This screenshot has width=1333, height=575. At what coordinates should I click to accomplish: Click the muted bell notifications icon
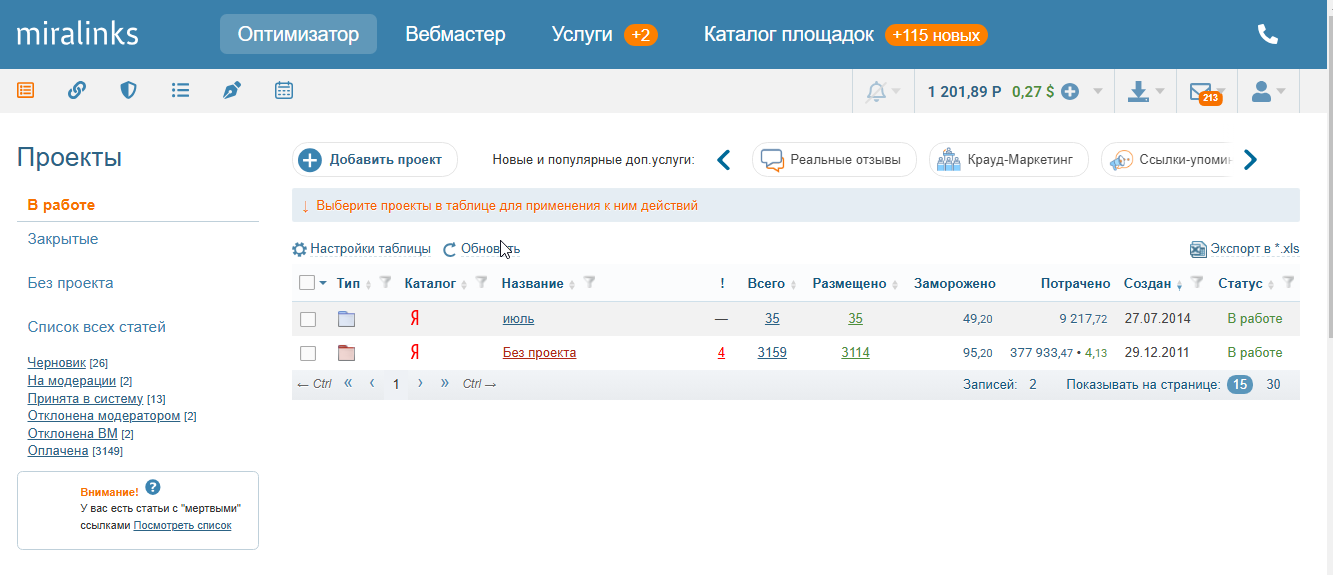click(x=876, y=91)
